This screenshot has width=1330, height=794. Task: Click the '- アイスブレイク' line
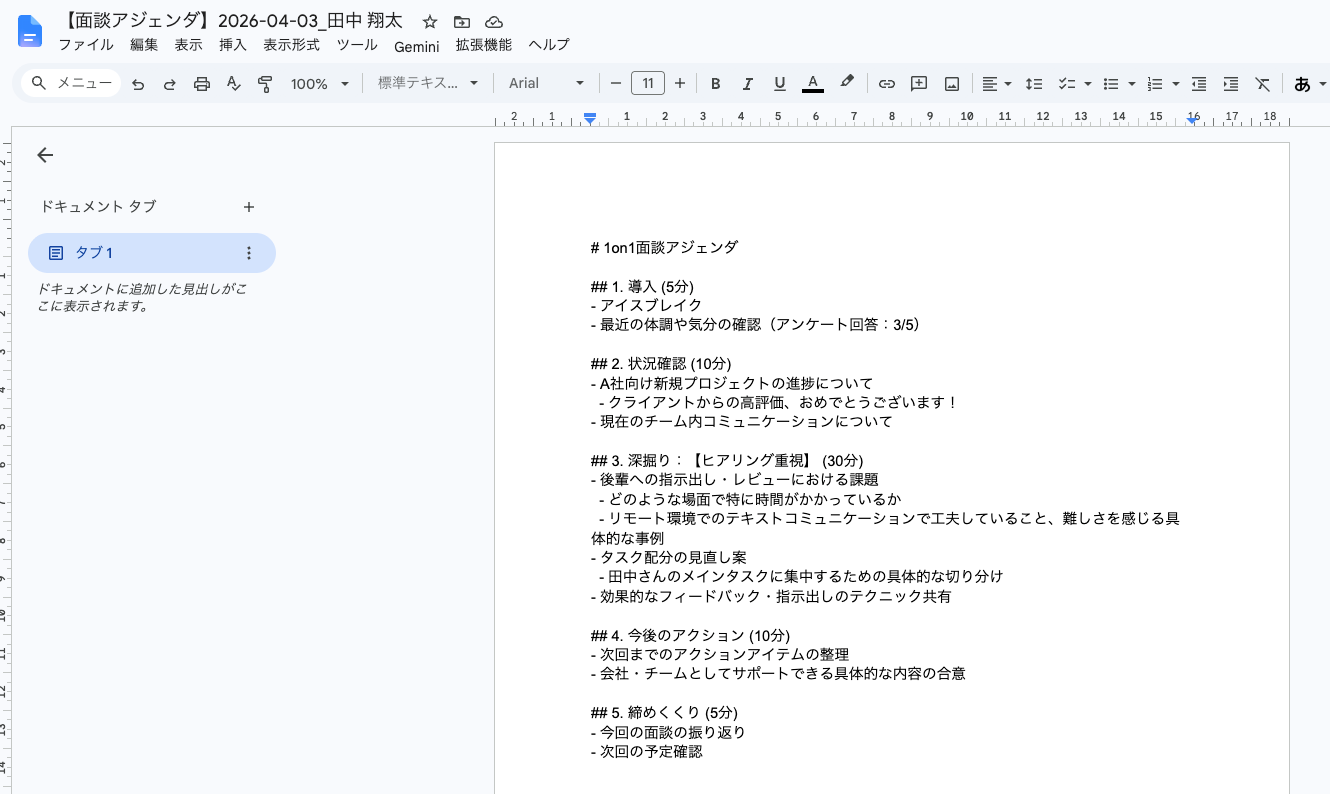[646, 305]
